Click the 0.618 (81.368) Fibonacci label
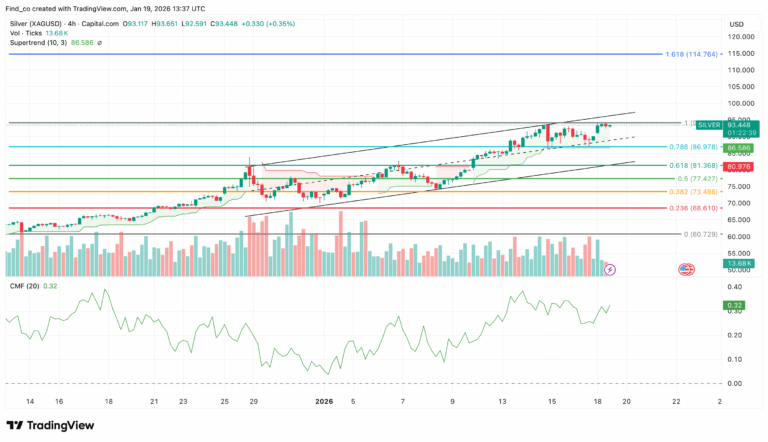 click(x=693, y=165)
